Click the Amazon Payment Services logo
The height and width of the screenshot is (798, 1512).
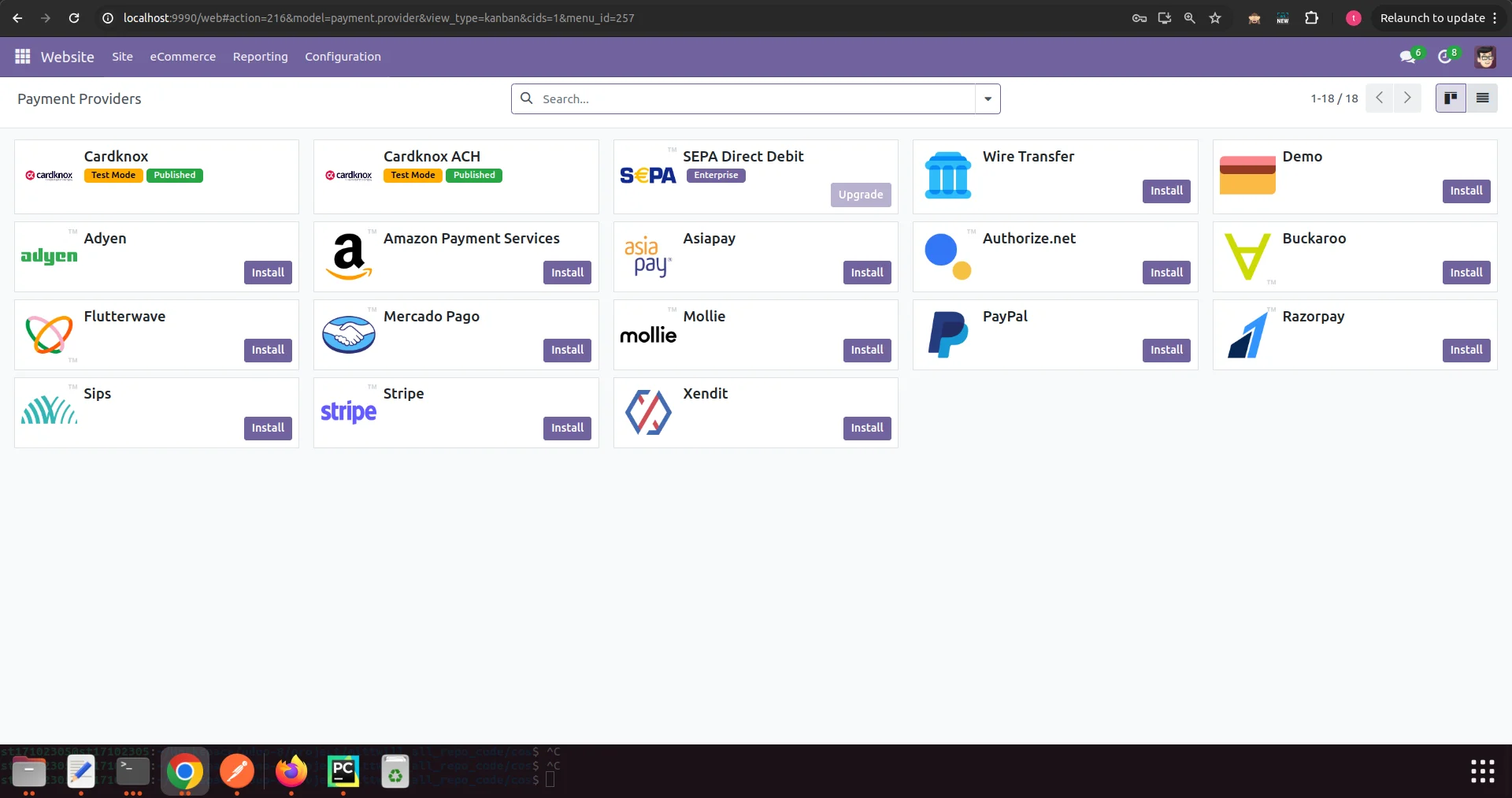(348, 256)
